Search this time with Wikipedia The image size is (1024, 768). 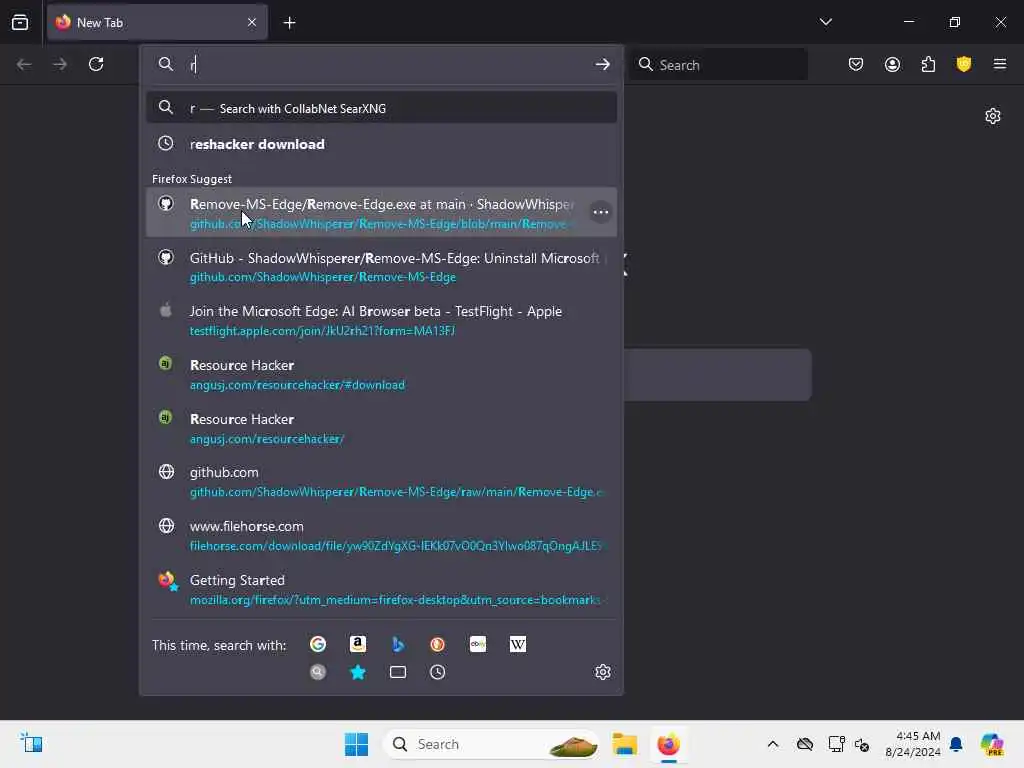pos(518,645)
